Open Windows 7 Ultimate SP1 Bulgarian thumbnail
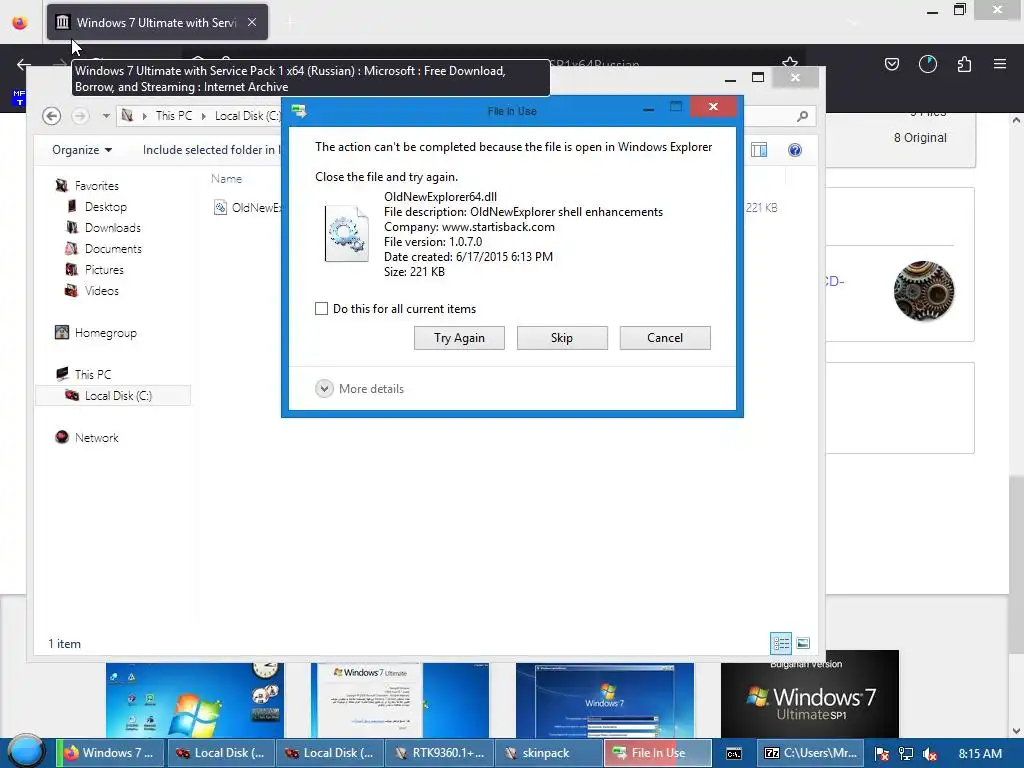Image resolution: width=1024 pixels, height=768 pixels. (810, 694)
